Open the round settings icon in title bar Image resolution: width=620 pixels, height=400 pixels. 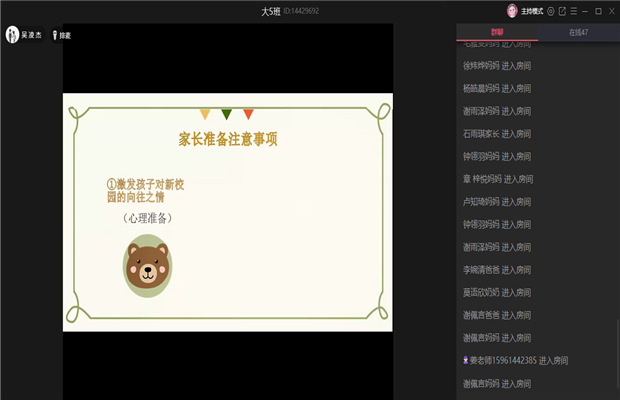click(551, 11)
